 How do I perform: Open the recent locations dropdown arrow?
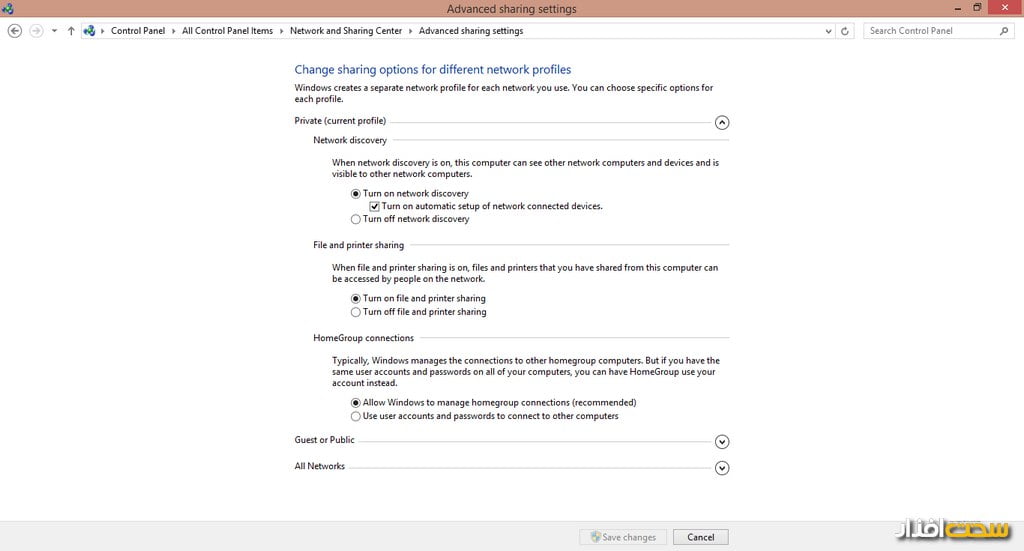pos(54,31)
